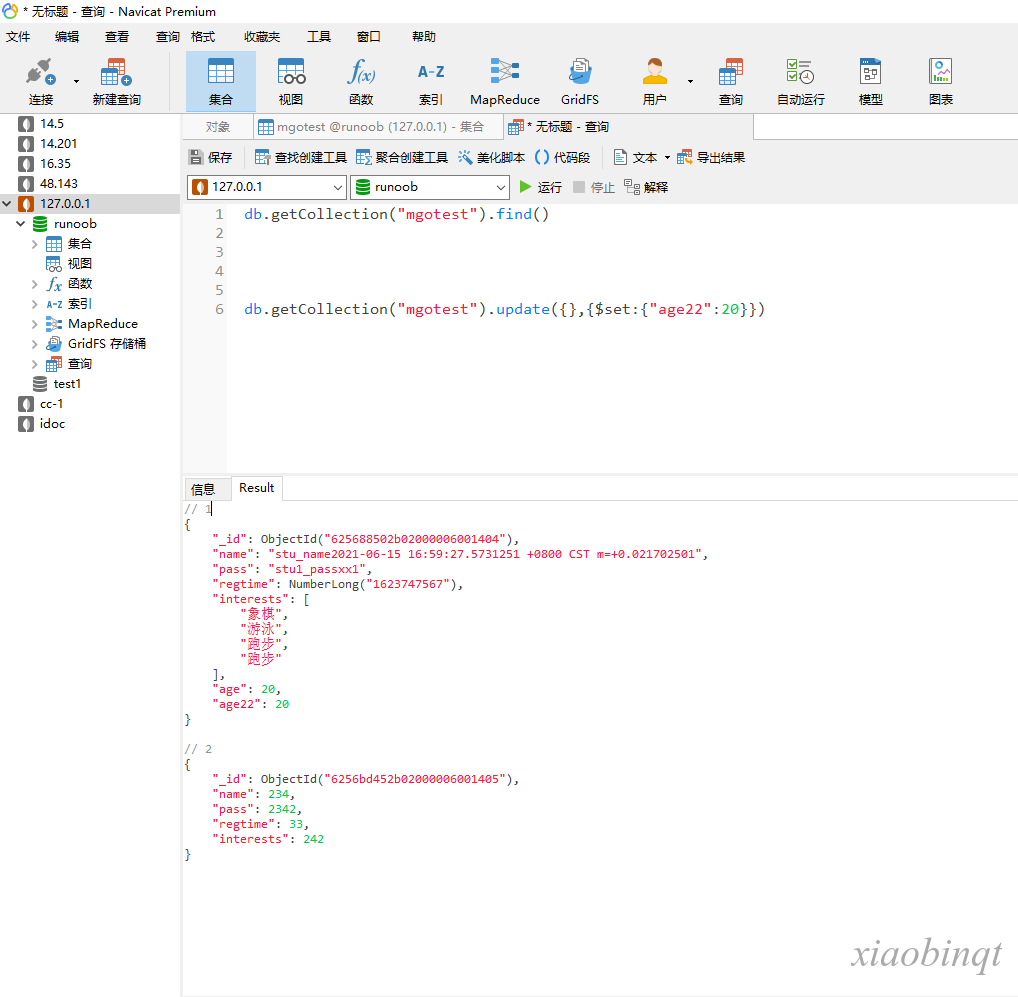Select the Collection (集合) toolbar icon

tap(221, 72)
